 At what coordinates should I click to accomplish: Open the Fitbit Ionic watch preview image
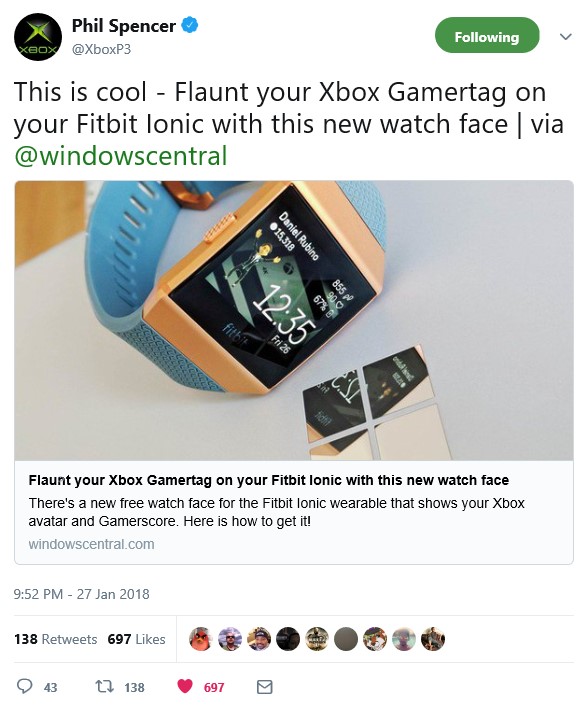click(x=294, y=320)
